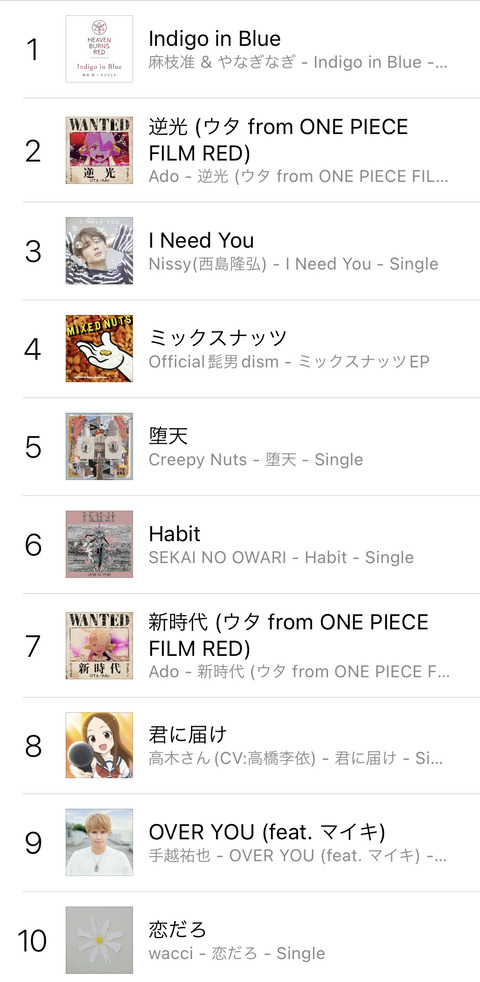Tap the 君に届け anime girl cover art
Screen dimensions: 480x982
click(99, 745)
